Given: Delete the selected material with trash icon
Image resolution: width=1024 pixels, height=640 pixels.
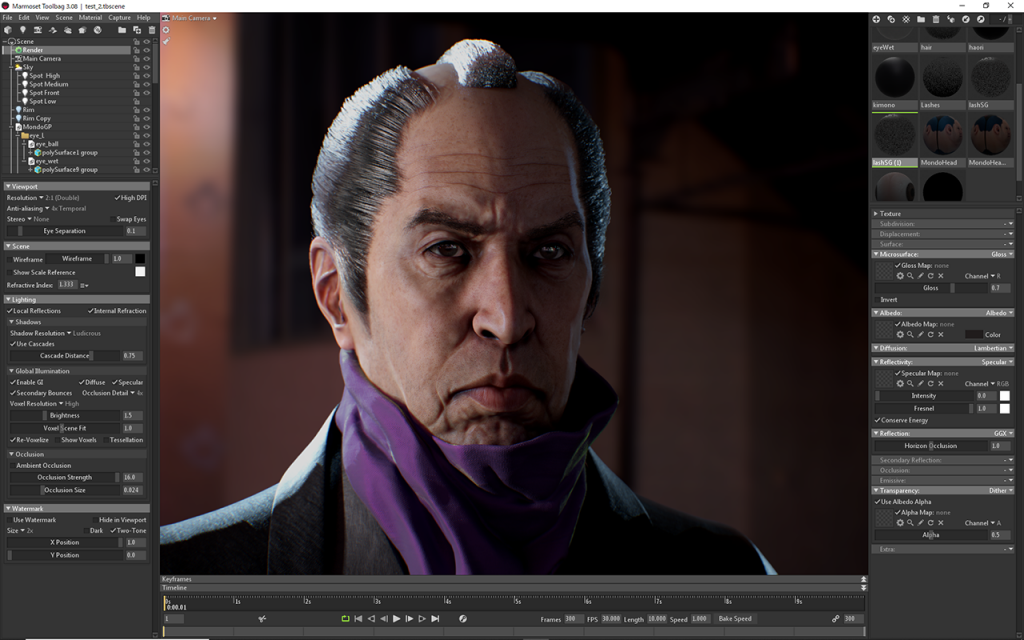Looking at the screenshot, I should coord(936,20).
